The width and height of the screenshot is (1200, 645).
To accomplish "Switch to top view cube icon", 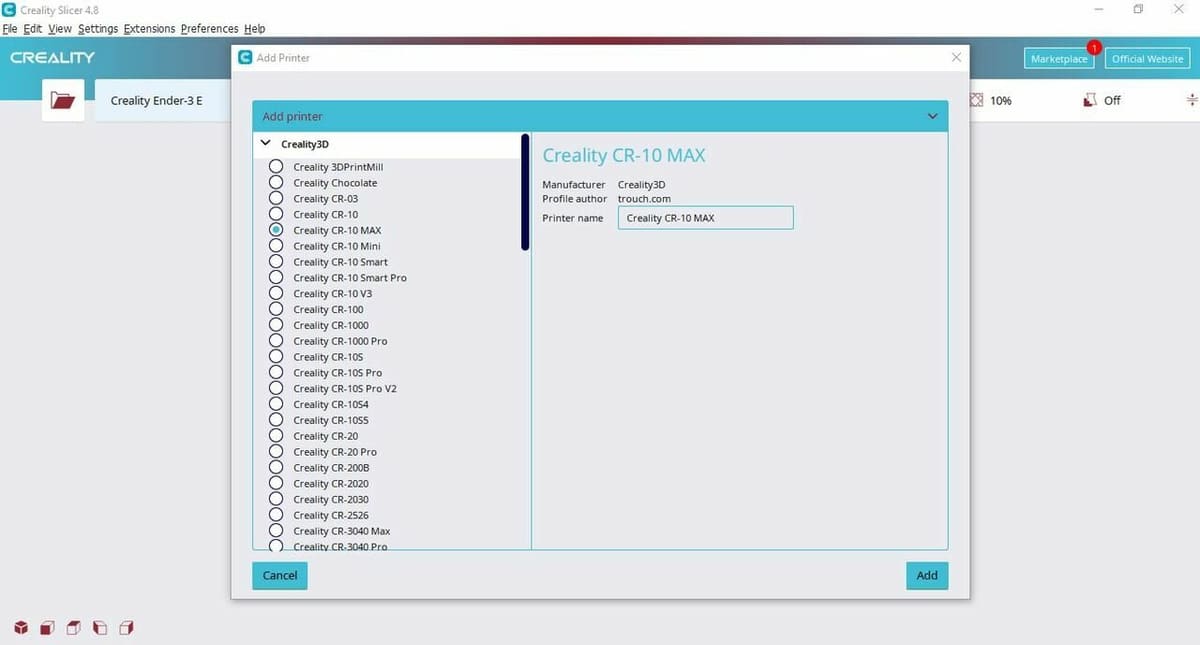I will pyautogui.click(x=73, y=628).
